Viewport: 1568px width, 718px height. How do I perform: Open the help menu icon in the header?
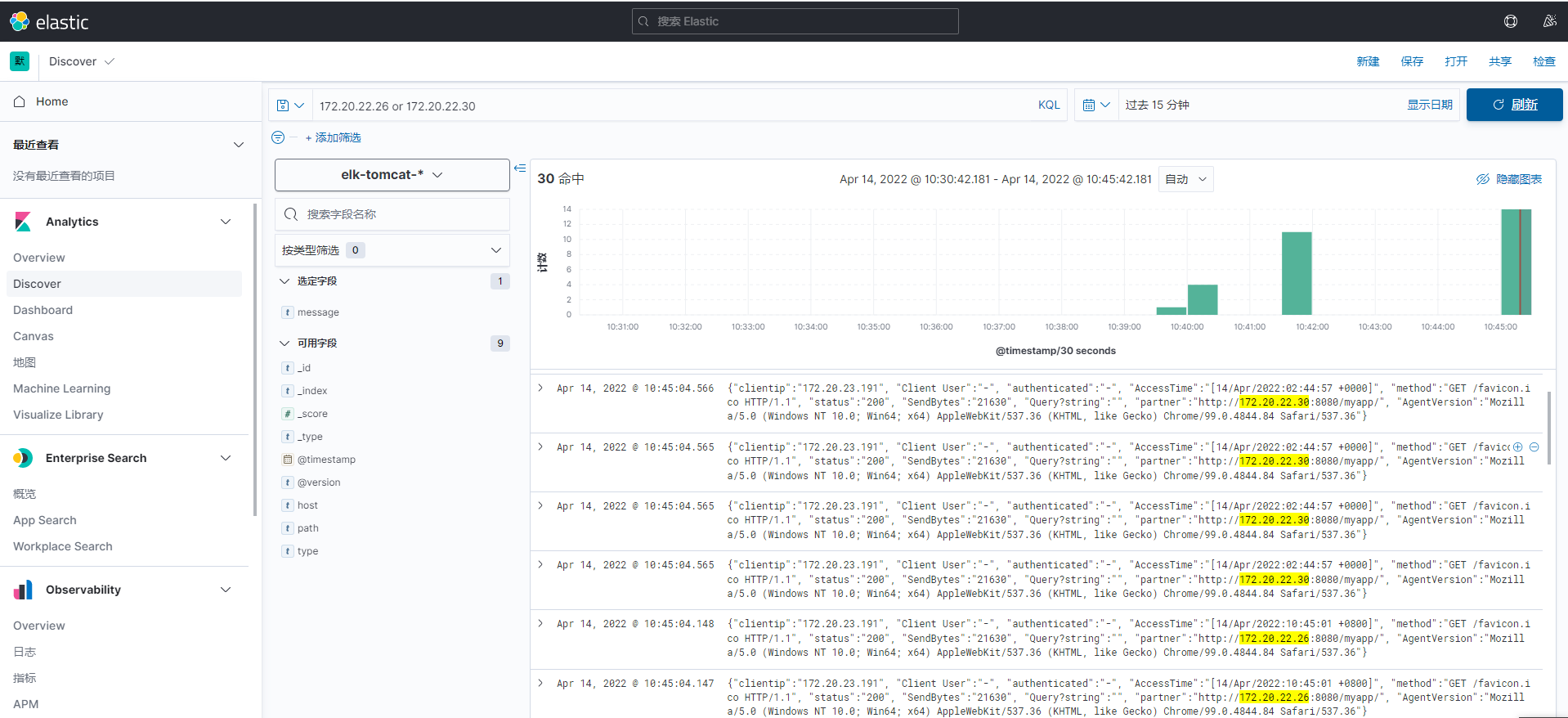coord(1511,21)
